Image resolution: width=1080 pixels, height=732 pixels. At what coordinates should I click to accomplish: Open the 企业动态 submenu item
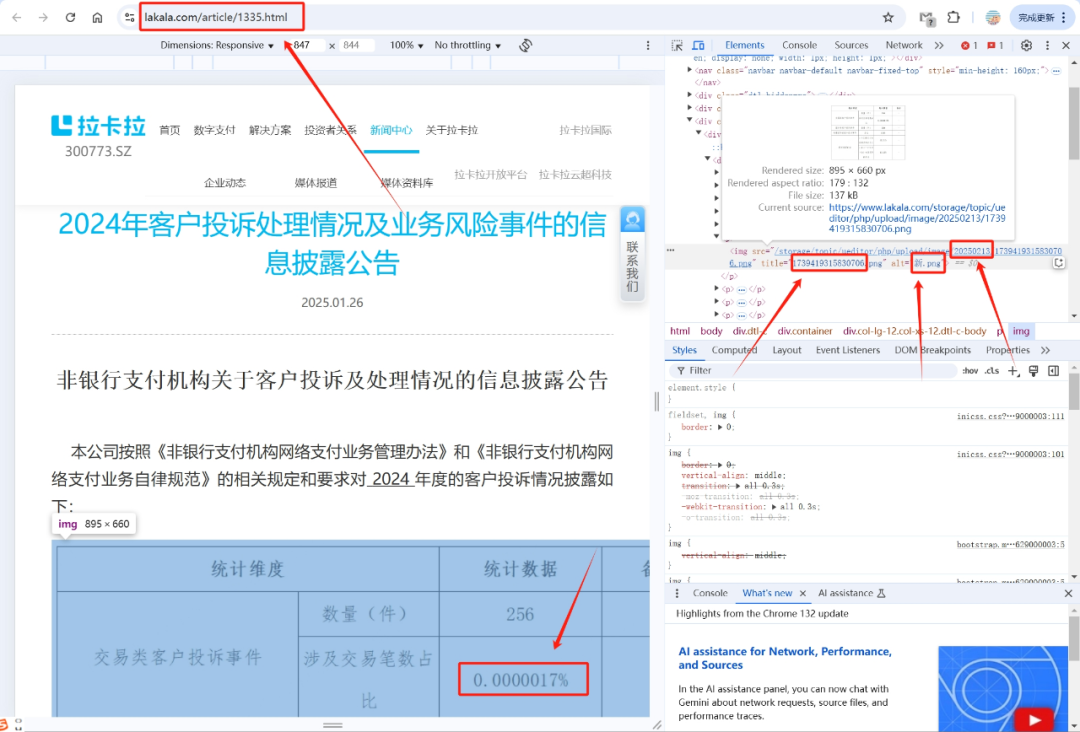click(225, 183)
